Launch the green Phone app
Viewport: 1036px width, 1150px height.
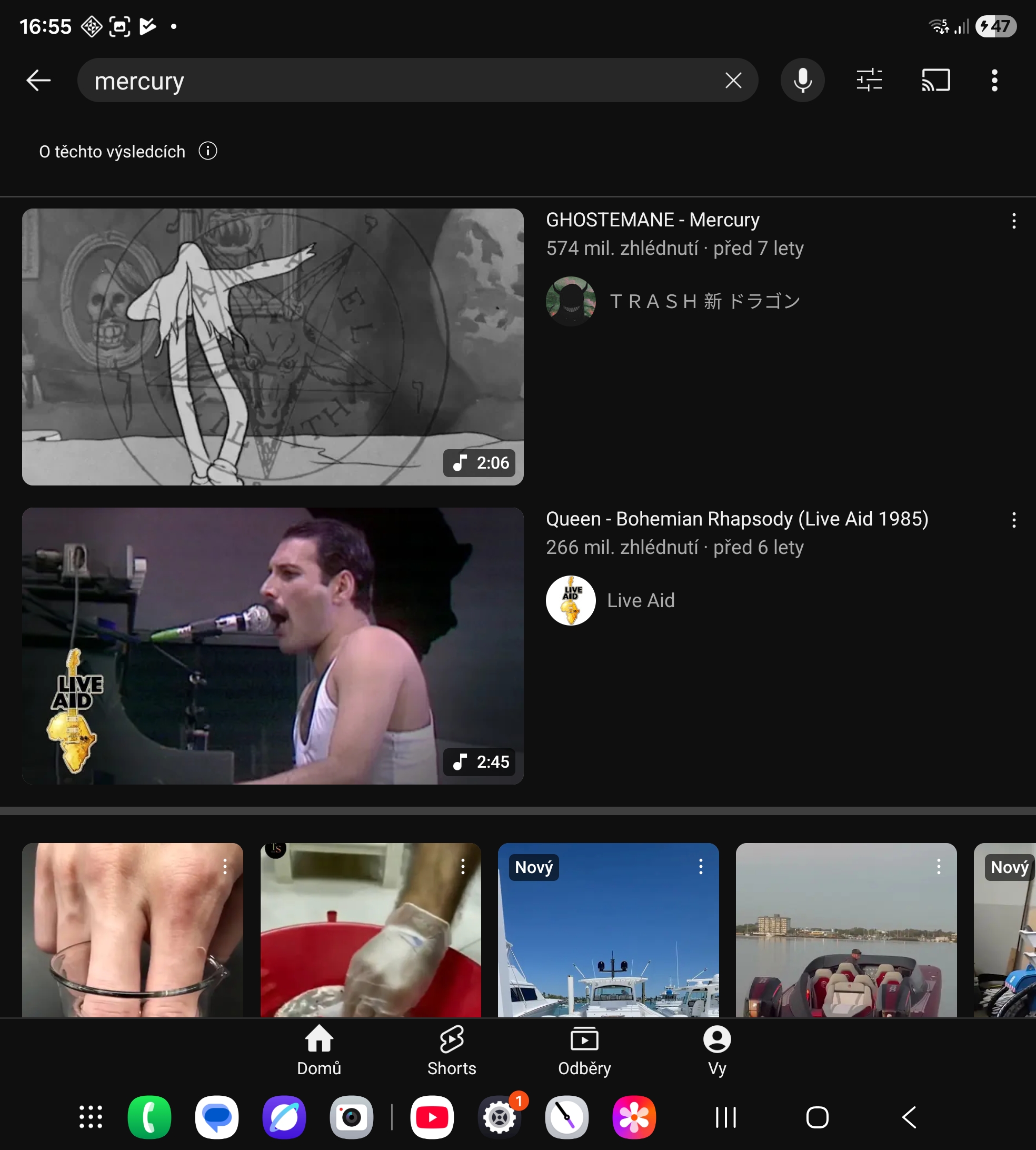click(150, 1117)
